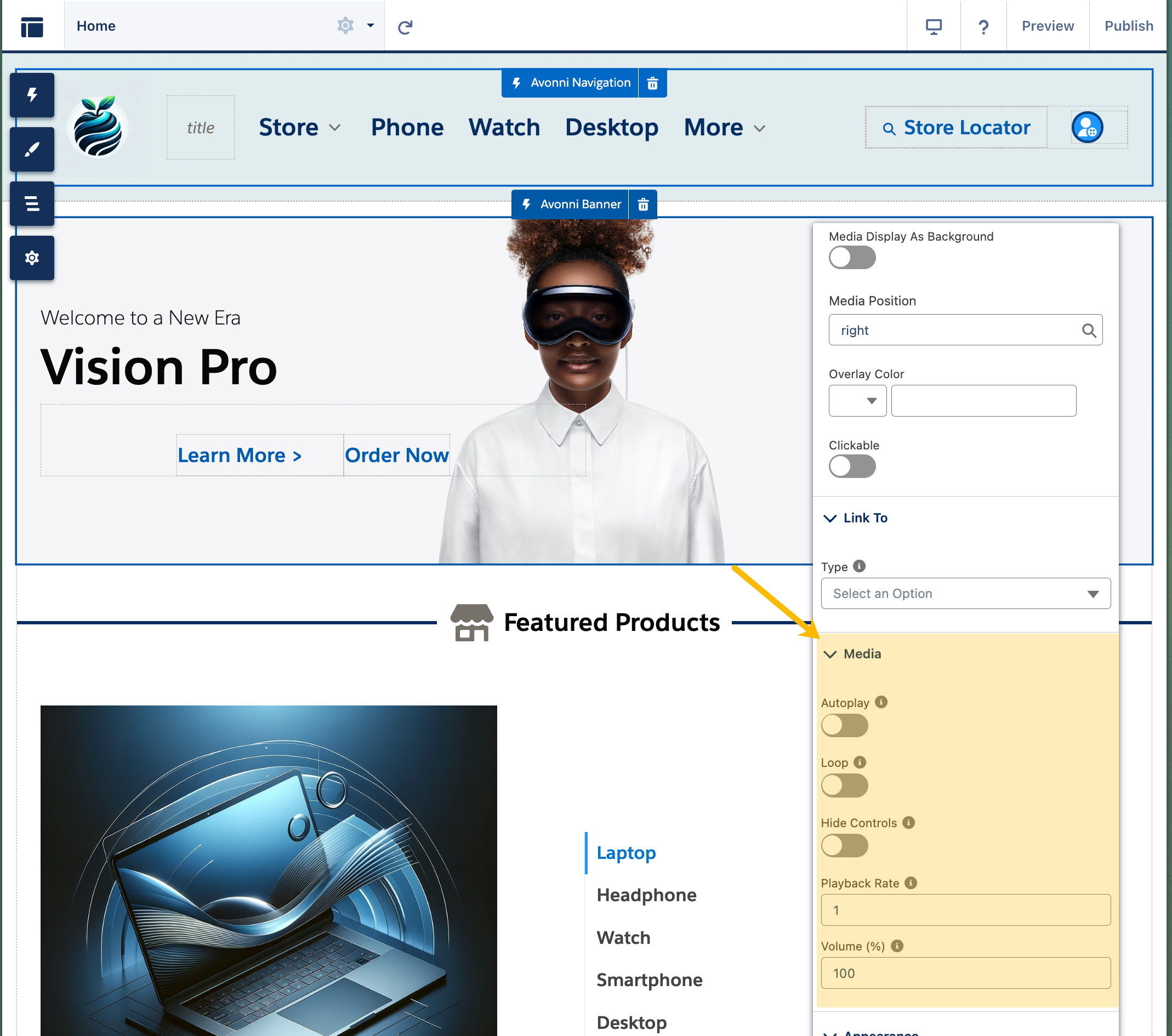This screenshot has width=1172, height=1036.
Task: Delete the Avonni Banner component
Action: point(643,204)
